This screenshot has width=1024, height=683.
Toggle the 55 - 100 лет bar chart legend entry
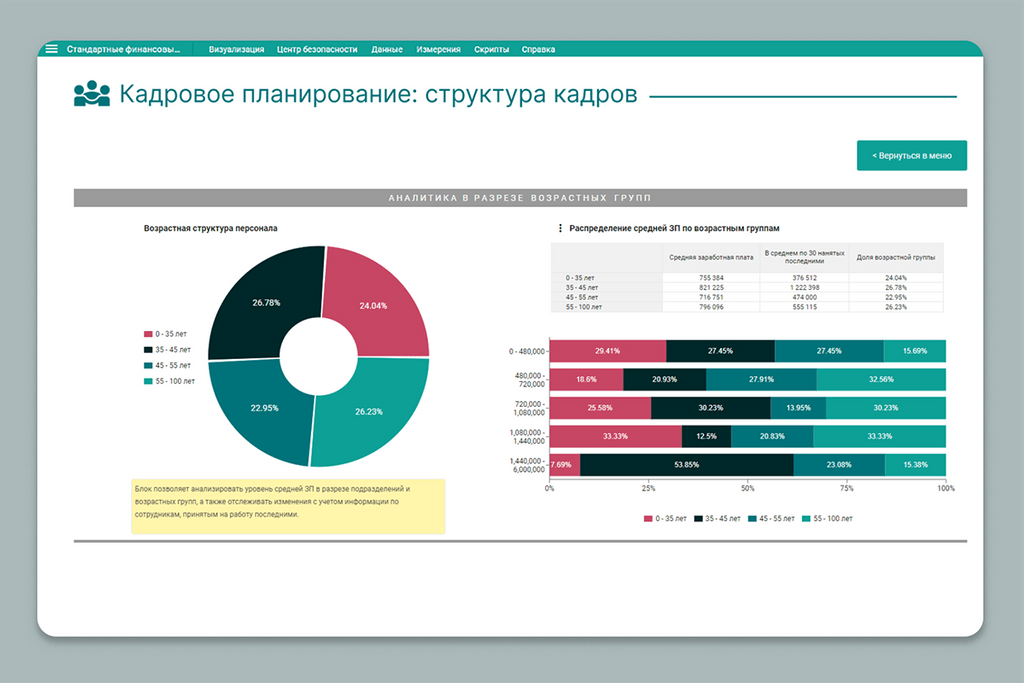point(829,519)
